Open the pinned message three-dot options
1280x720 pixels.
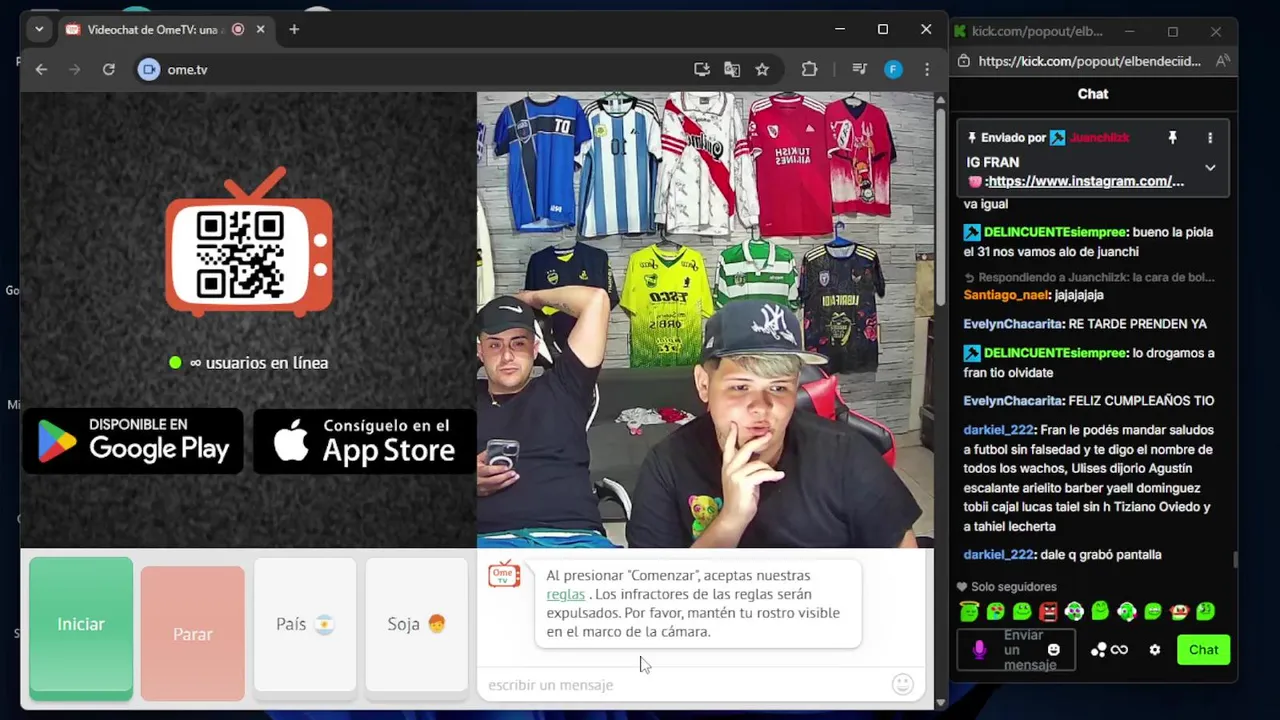coord(1210,138)
